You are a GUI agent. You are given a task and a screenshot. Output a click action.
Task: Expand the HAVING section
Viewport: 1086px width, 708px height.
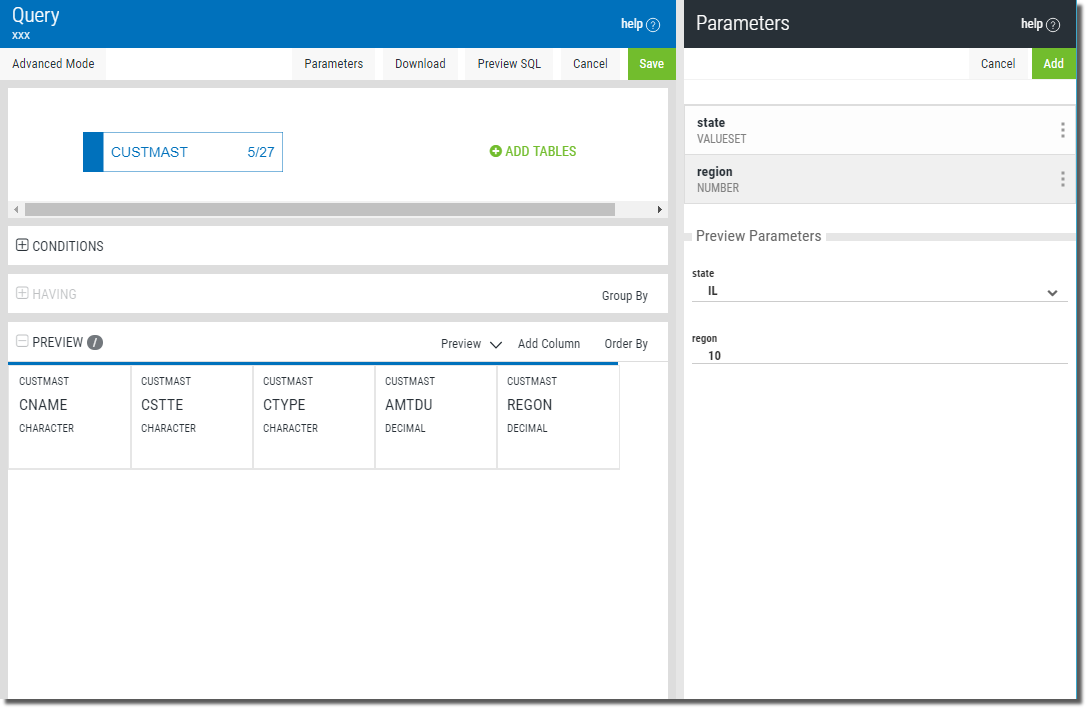[x=22, y=293]
